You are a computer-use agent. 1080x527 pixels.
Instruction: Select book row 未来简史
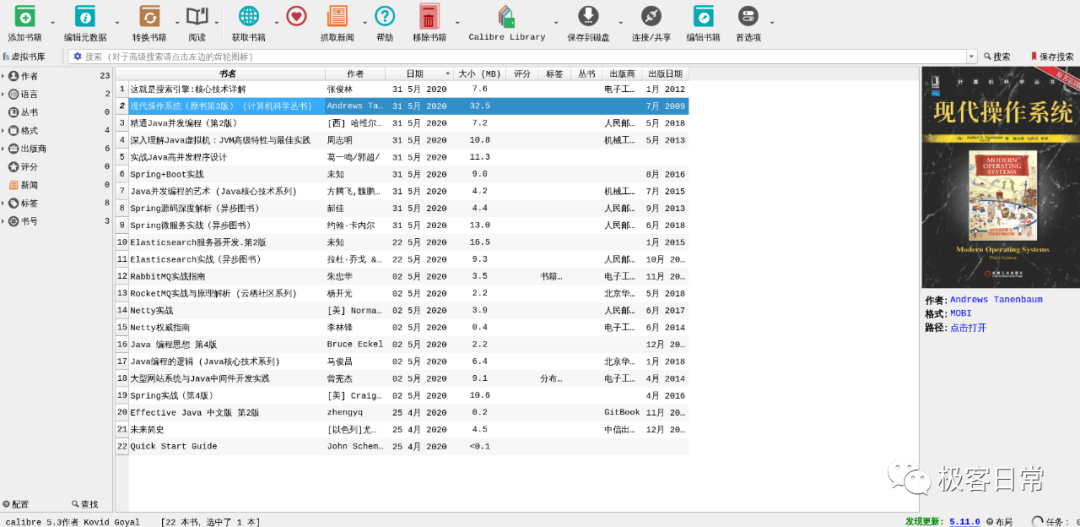click(x=402, y=429)
